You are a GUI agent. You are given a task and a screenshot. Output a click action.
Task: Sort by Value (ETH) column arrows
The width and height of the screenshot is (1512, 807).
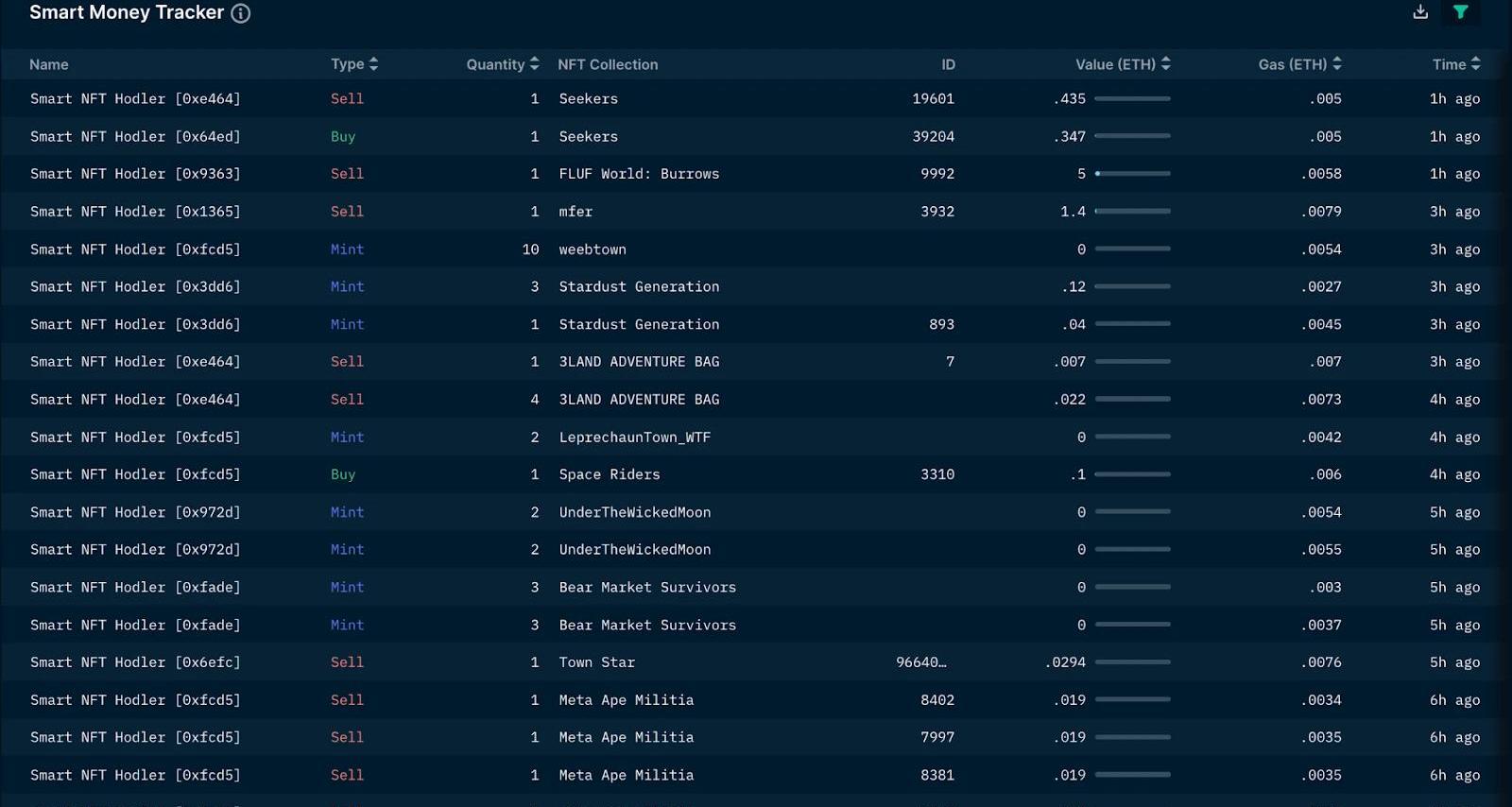[1165, 64]
